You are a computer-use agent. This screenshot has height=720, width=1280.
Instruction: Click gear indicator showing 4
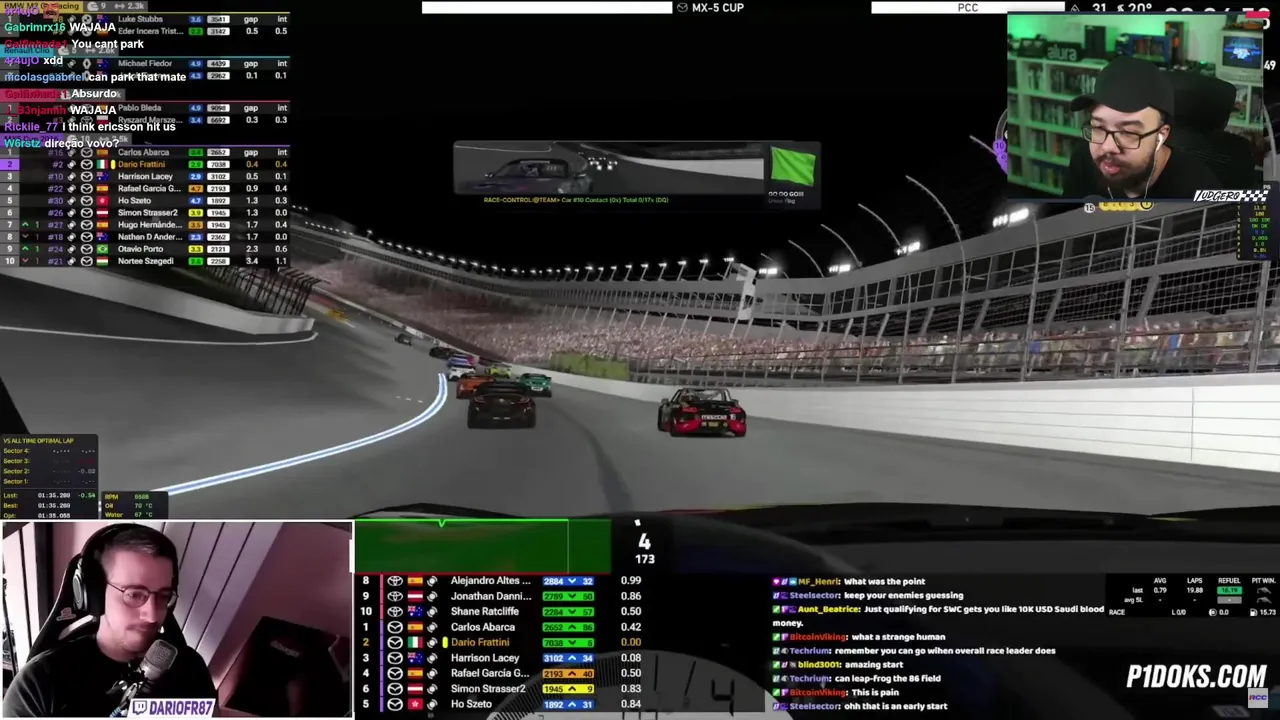click(644, 541)
